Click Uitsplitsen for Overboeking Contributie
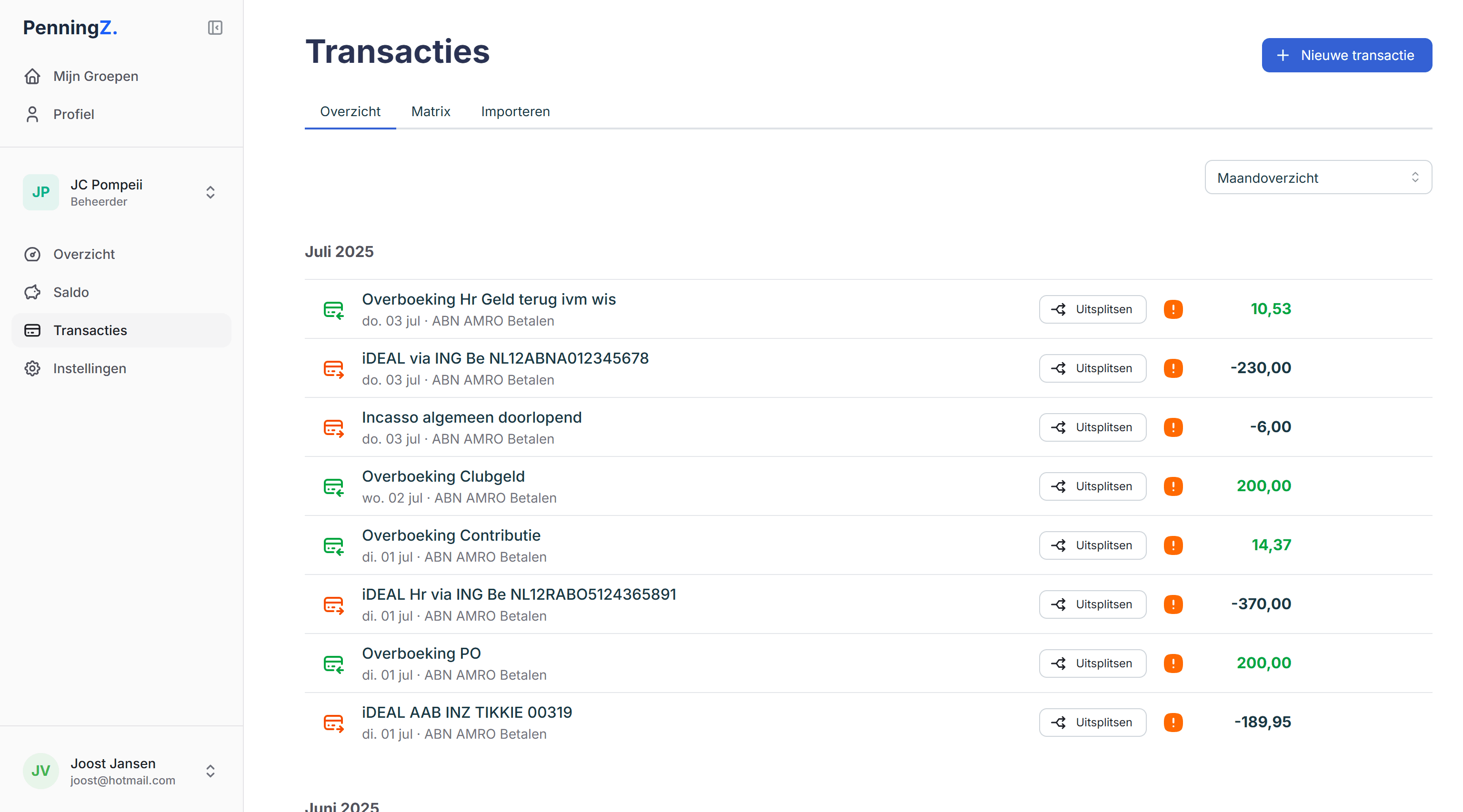The height and width of the screenshot is (812, 1463). tap(1092, 545)
